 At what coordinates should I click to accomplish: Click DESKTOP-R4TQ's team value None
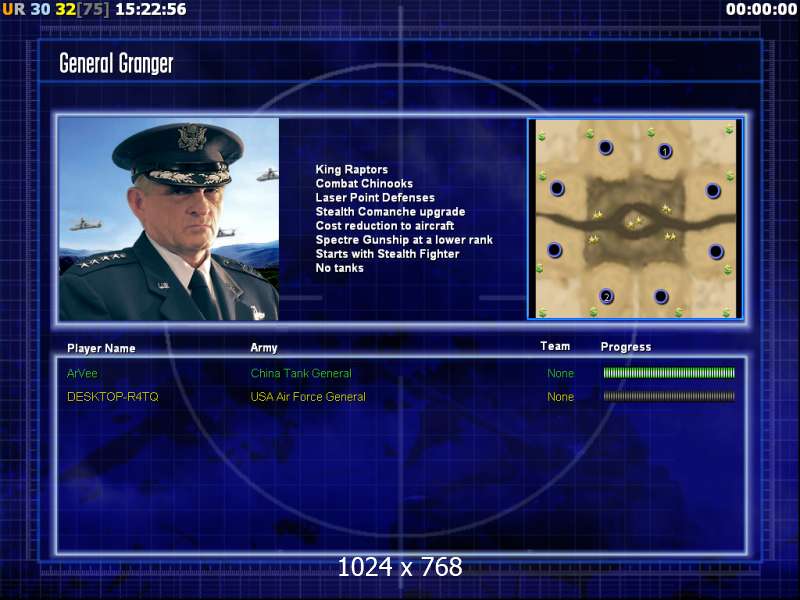coord(560,396)
